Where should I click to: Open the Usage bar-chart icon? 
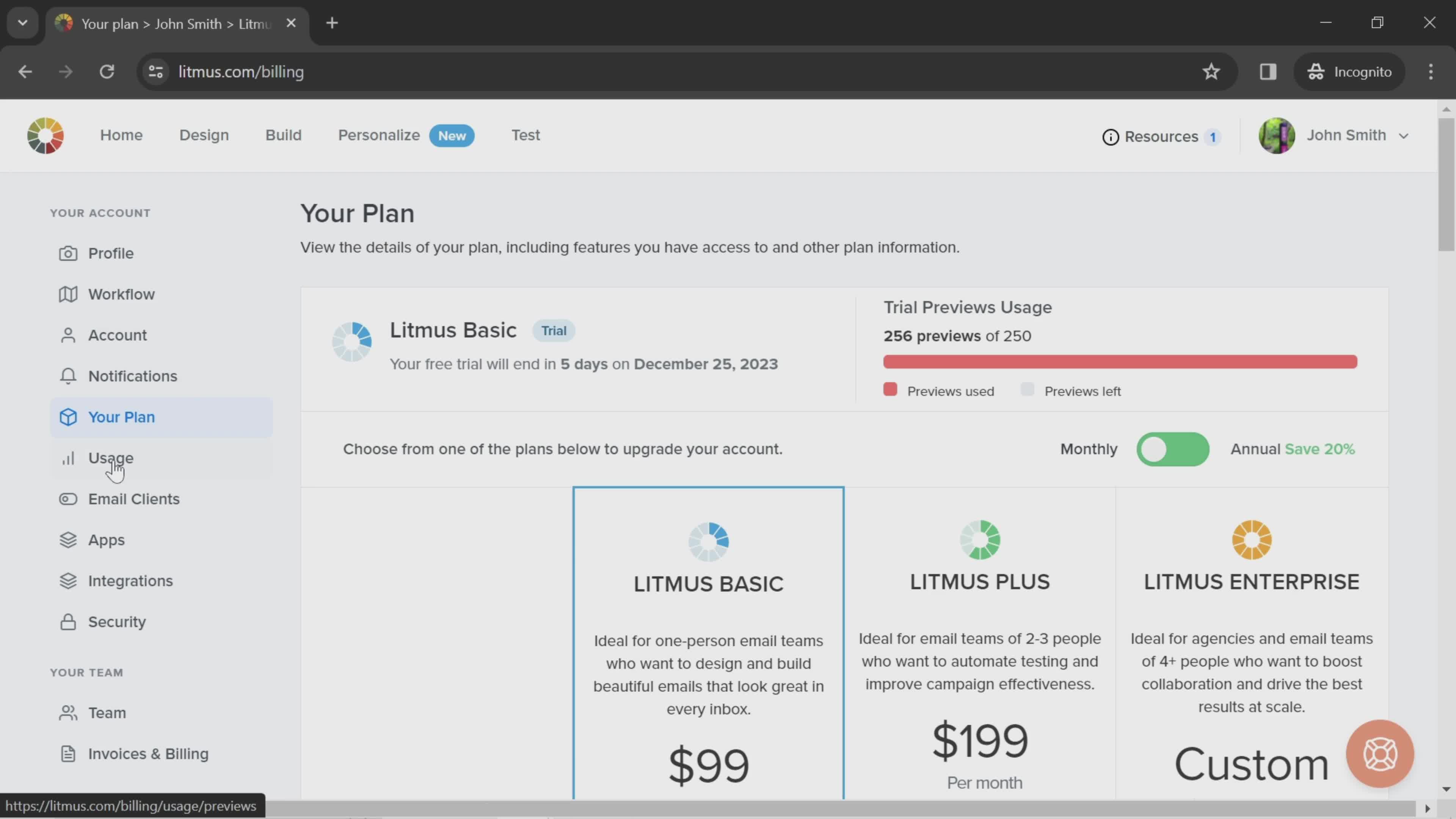click(x=68, y=458)
